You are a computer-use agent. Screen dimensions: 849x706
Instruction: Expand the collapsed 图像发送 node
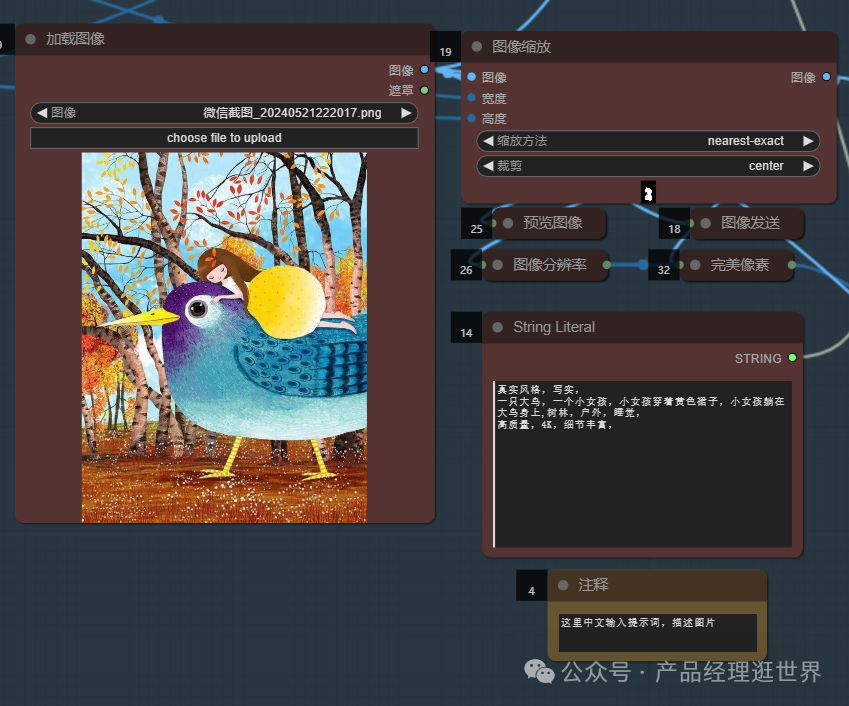coord(705,223)
